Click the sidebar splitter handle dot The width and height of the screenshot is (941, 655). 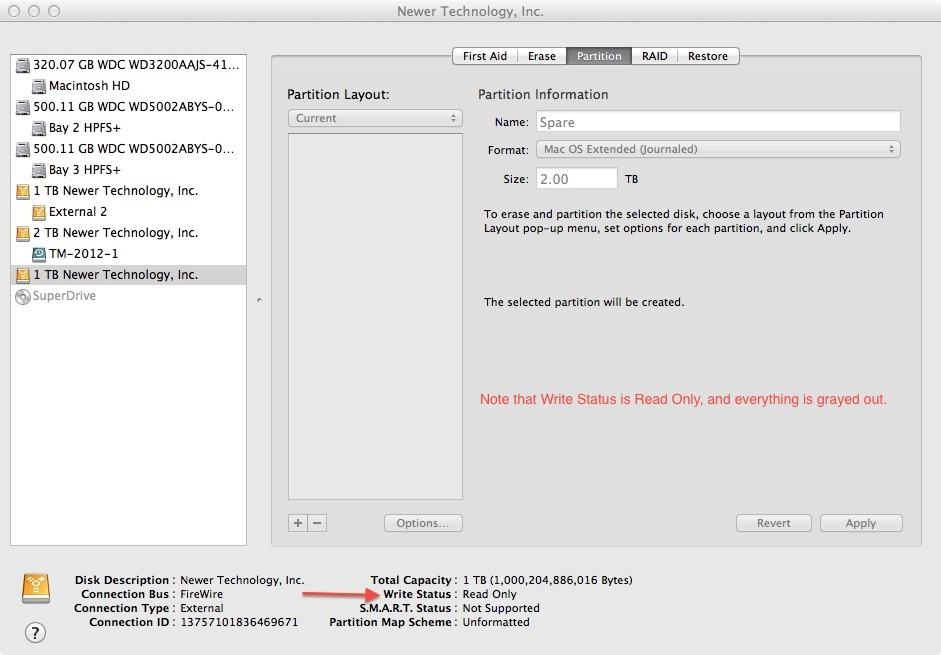(x=259, y=300)
